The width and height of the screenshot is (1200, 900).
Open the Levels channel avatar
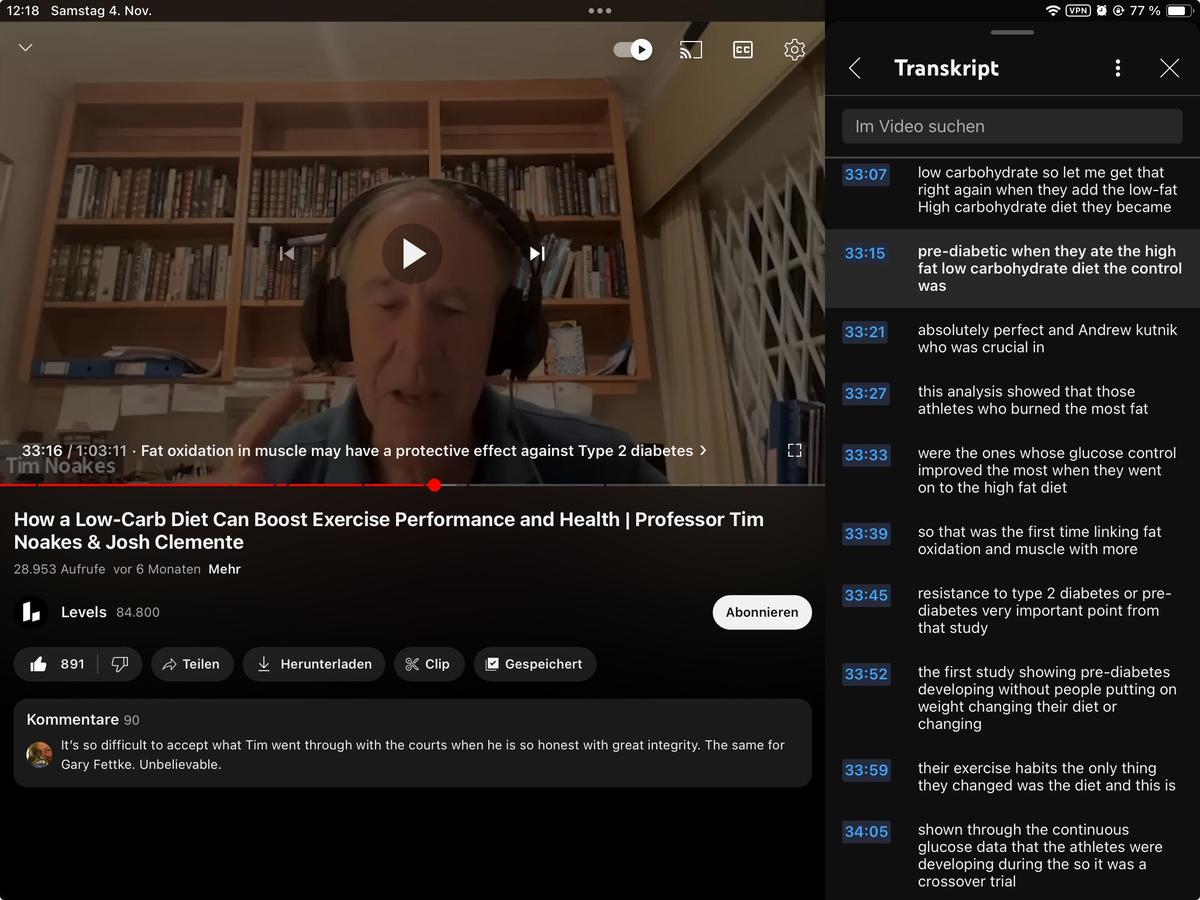(31, 612)
